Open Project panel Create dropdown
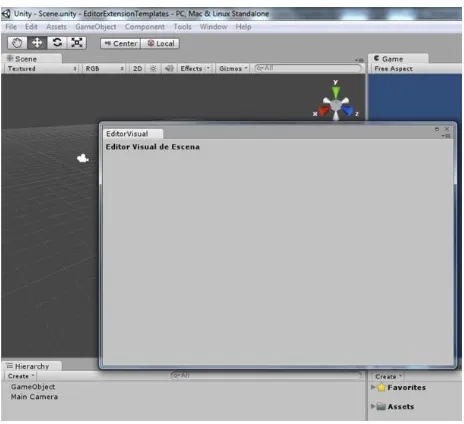Image resolution: width=464 pixels, height=424 pixels. tap(388, 377)
